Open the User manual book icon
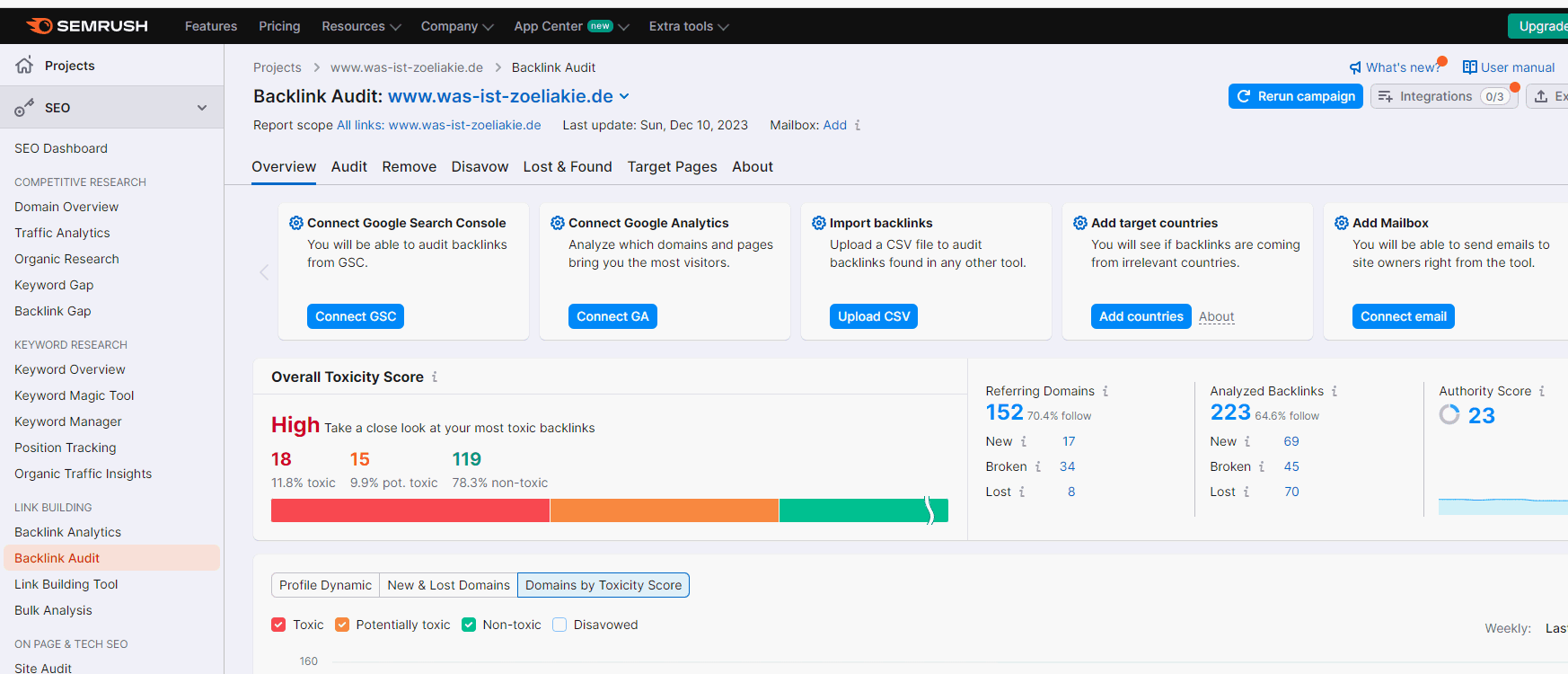Screen dimensions: 1568x674 click(x=1470, y=67)
